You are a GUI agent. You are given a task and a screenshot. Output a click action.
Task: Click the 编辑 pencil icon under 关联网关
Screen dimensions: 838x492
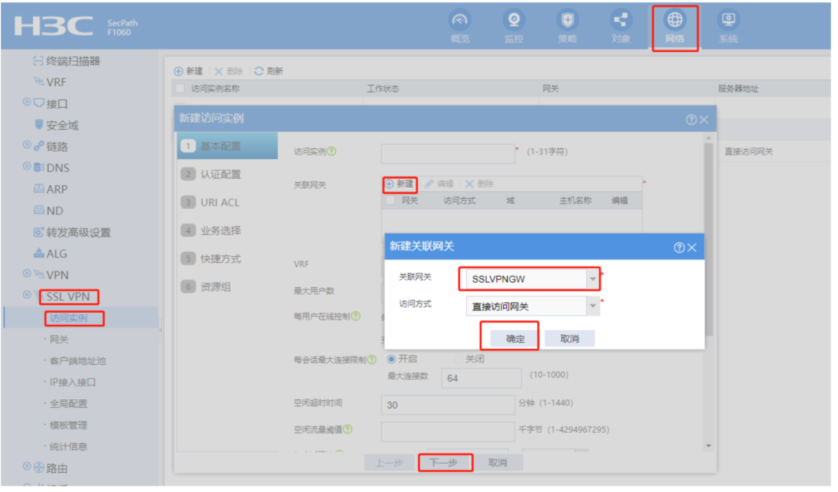coord(429,184)
